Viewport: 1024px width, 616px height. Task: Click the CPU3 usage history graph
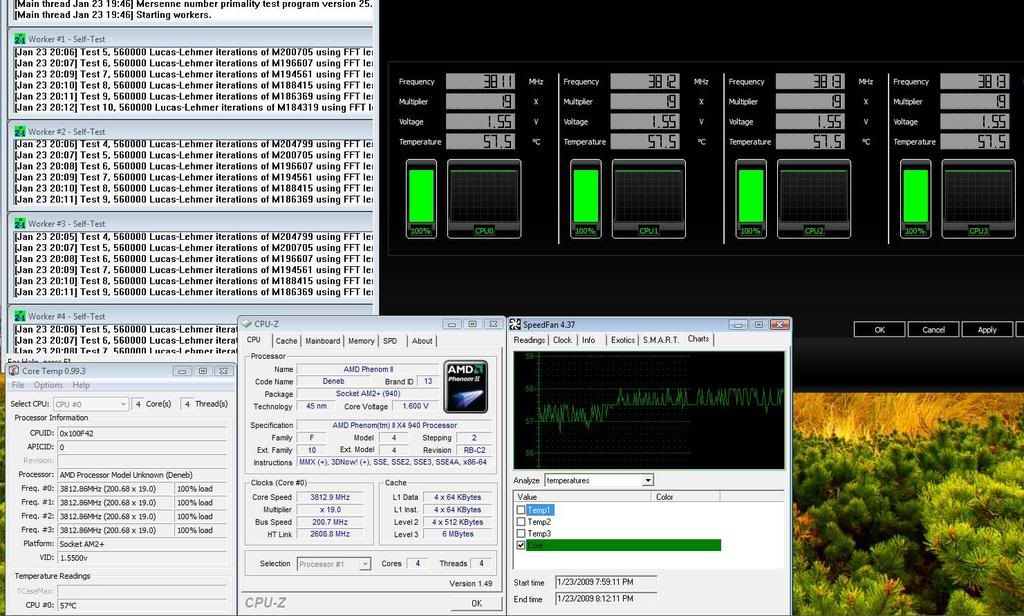click(978, 199)
